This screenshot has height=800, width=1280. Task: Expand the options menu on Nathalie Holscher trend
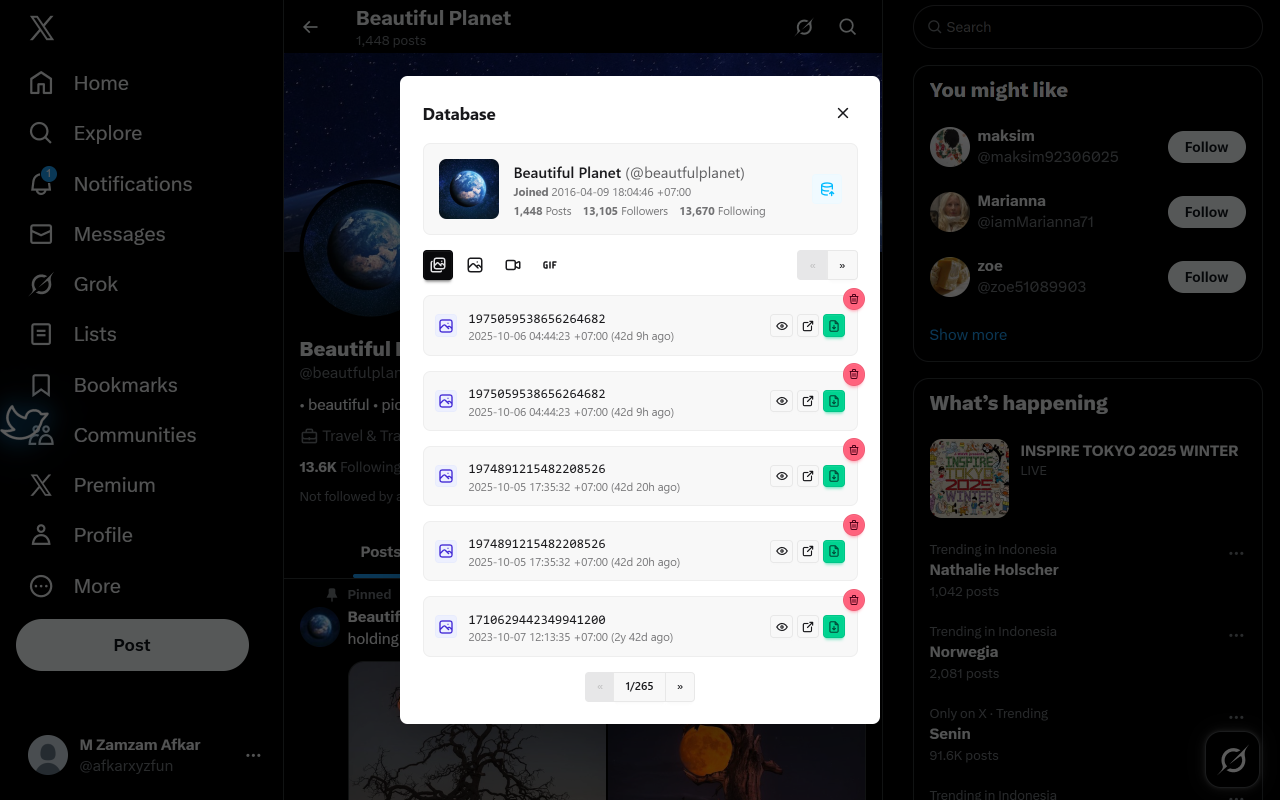1236,553
